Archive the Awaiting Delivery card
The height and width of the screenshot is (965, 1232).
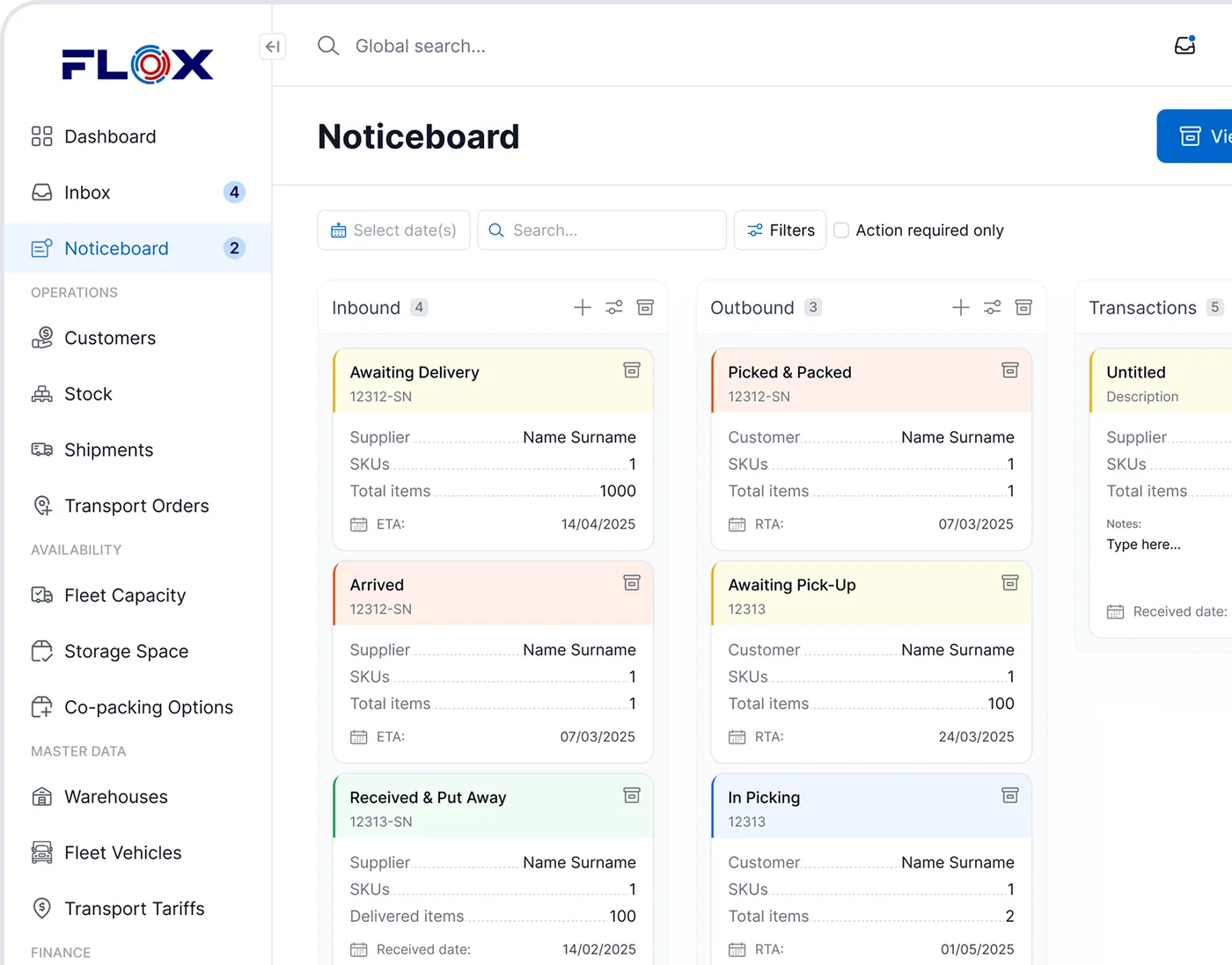(x=632, y=370)
